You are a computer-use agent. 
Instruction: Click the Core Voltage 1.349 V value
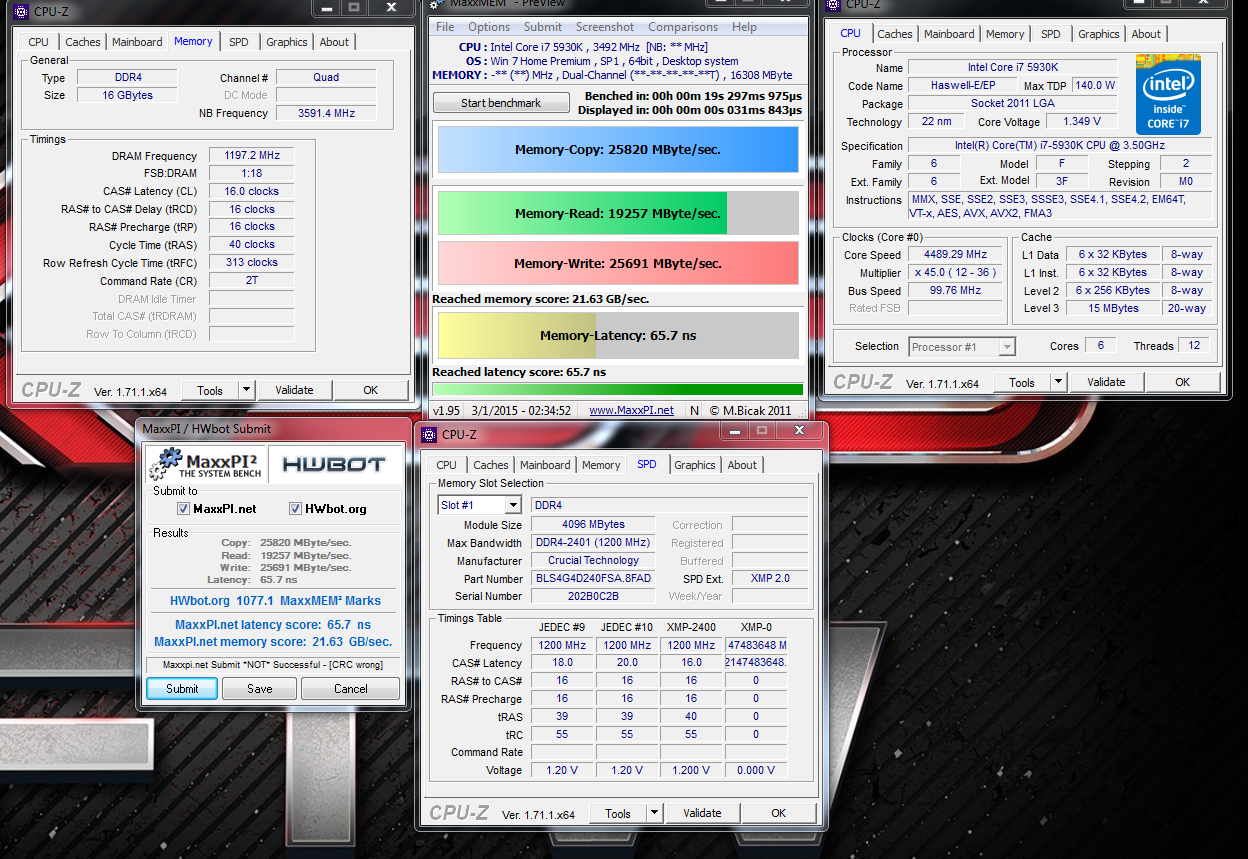(x=1082, y=122)
